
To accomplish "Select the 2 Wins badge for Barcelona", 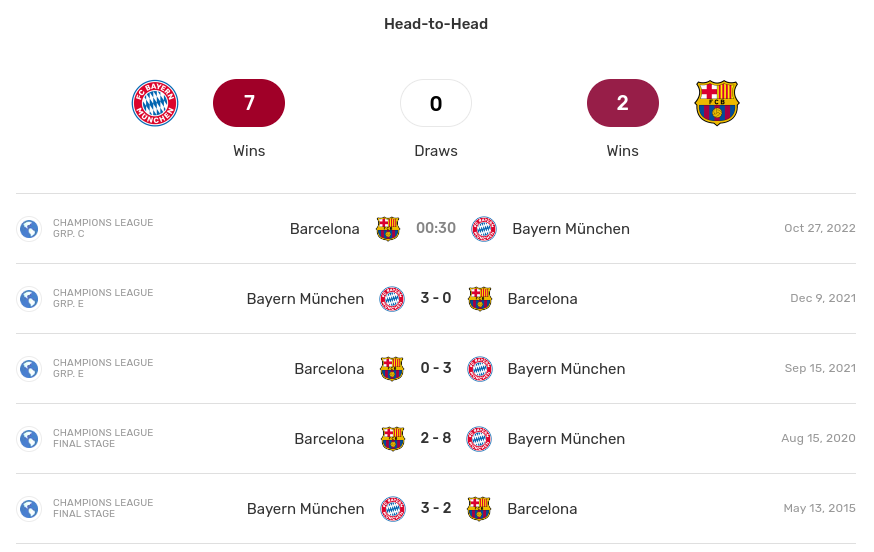I will click(623, 103).
